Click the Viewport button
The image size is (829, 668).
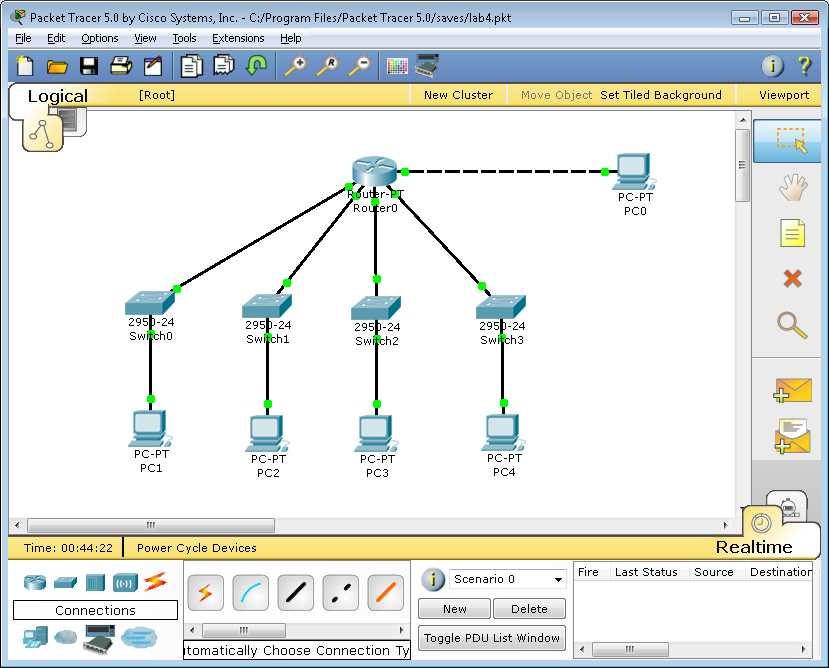pyautogui.click(x=784, y=95)
